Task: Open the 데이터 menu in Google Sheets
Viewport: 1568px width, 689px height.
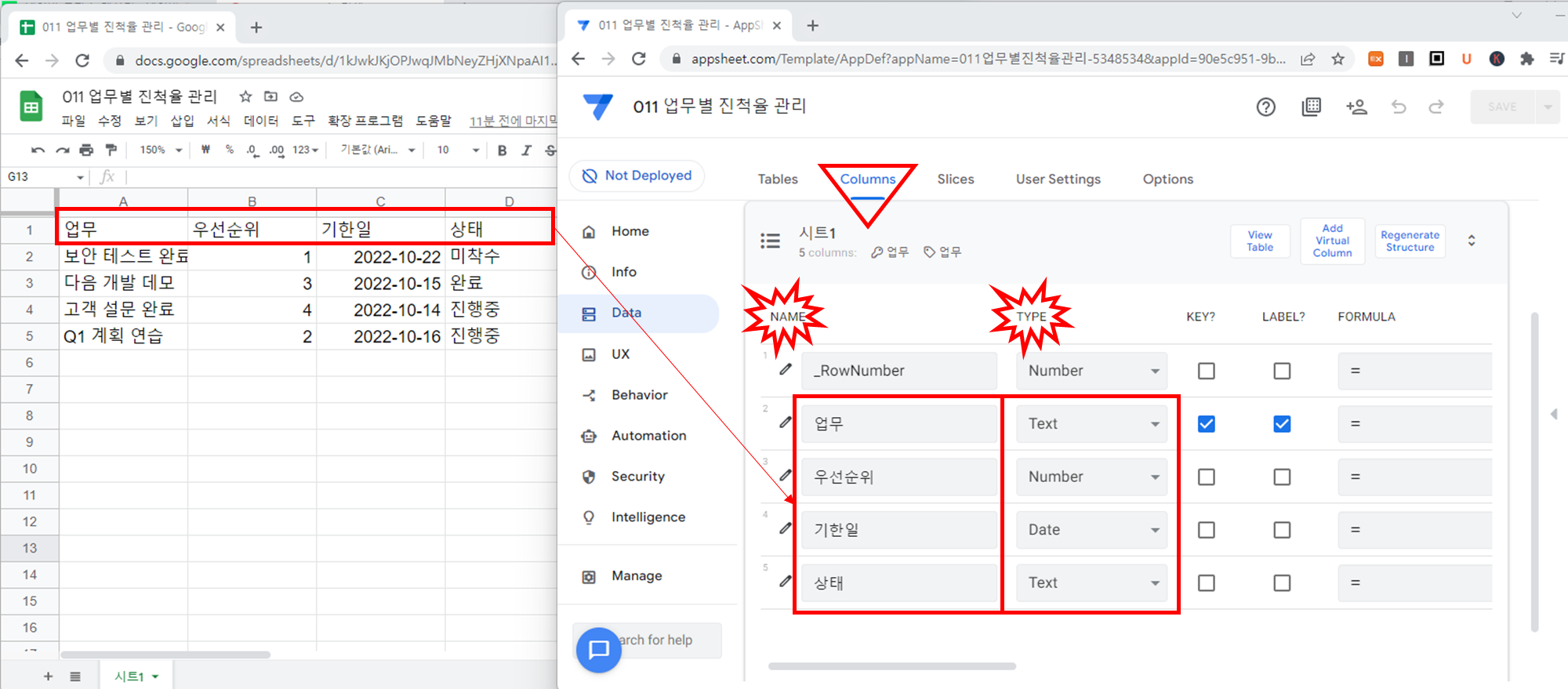Action: pos(261,121)
